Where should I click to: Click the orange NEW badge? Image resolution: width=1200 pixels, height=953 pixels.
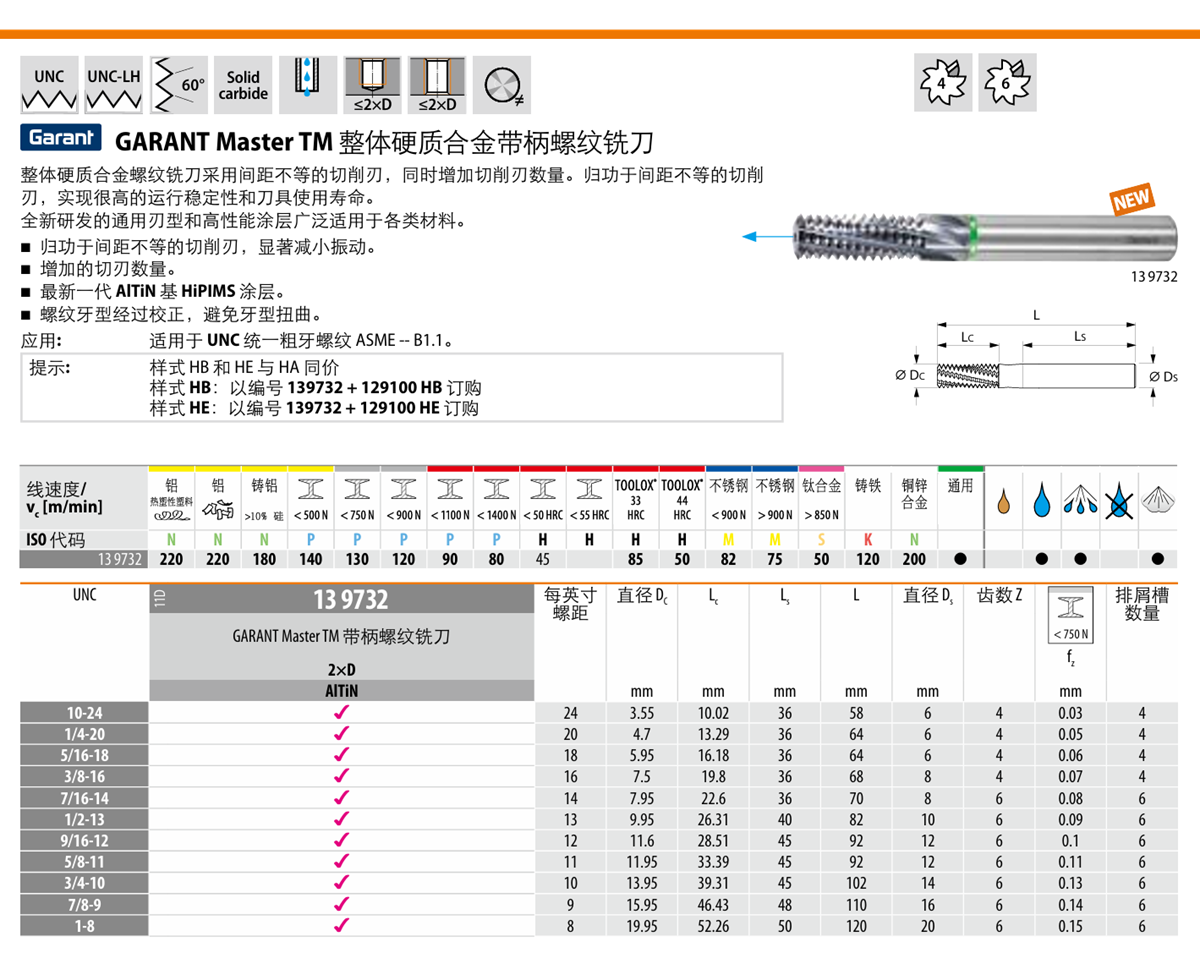coord(1131,200)
